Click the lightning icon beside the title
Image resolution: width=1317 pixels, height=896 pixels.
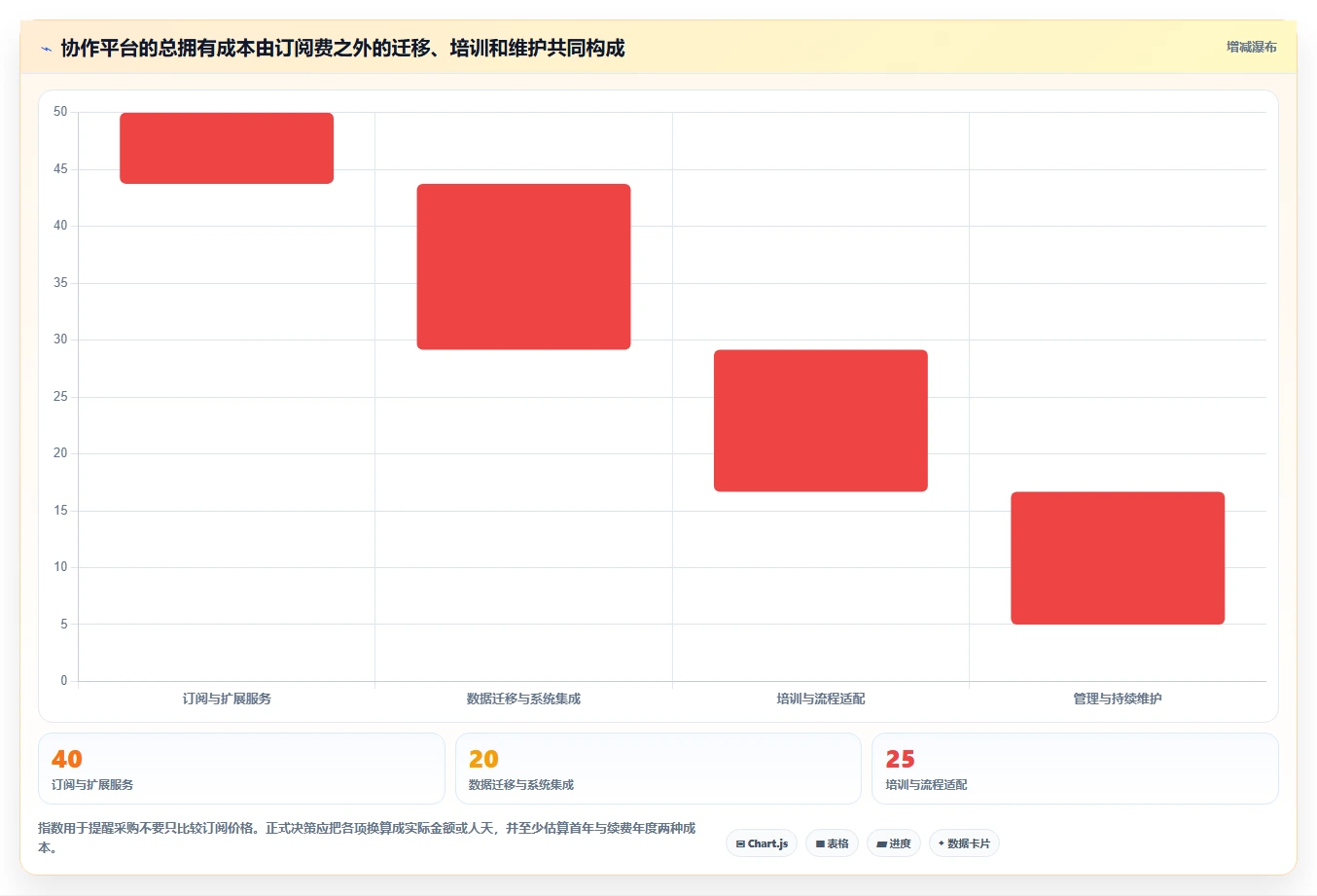coord(46,49)
